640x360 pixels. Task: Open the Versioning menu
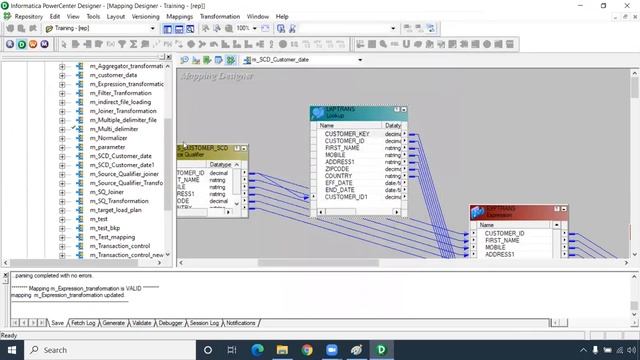click(145, 16)
